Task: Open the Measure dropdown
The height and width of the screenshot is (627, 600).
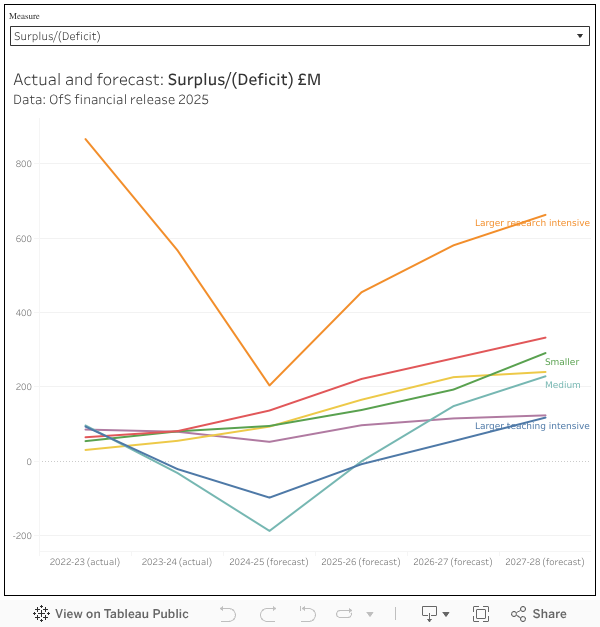Action: click(298, 36)
